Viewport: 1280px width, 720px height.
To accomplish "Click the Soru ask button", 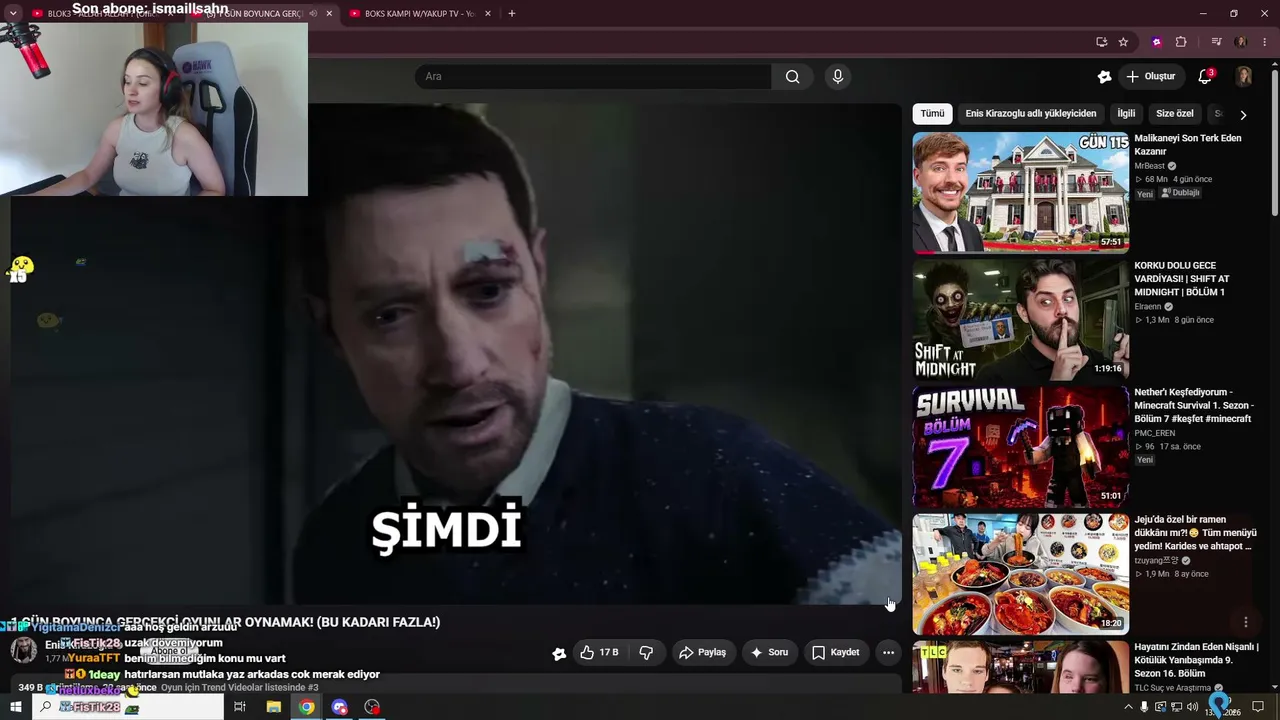I will pyautogui.click(x=769, y=653).
